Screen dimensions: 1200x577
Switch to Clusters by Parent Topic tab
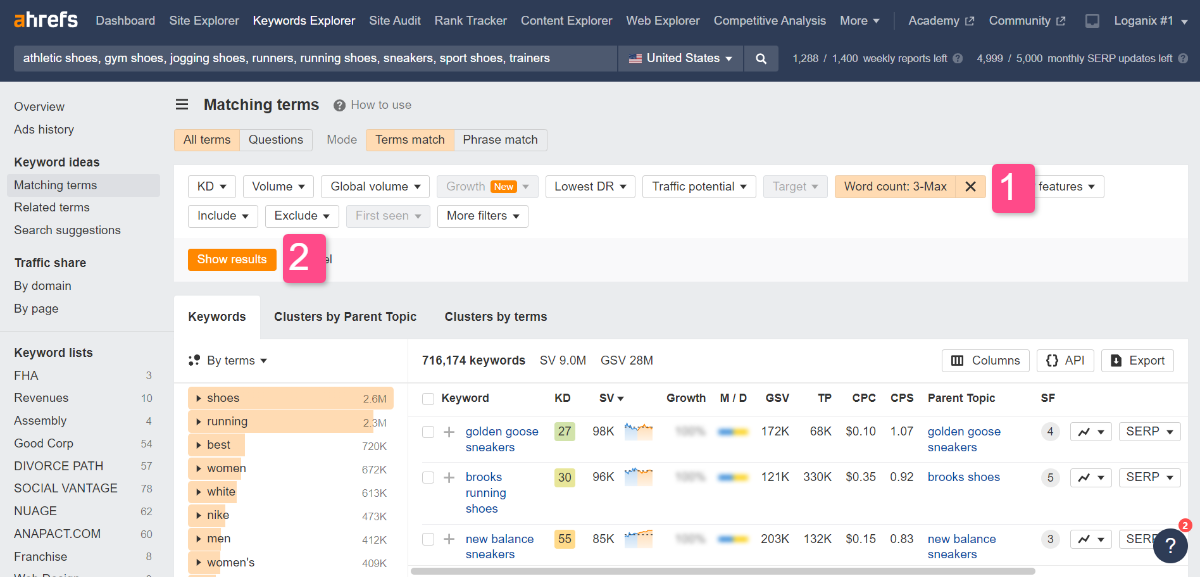coord(345,317)
